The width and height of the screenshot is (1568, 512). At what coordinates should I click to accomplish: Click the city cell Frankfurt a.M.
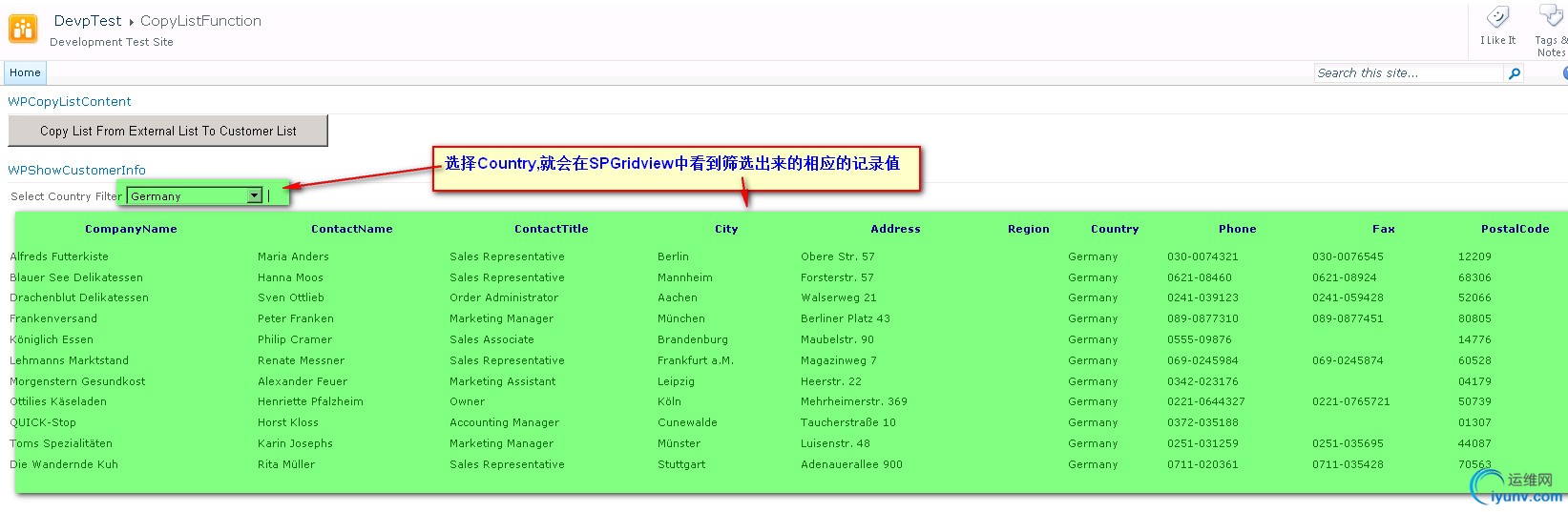[696, 360]
